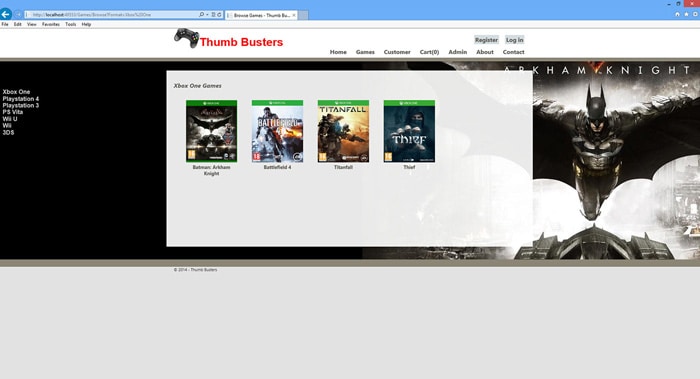Click the Log in button
700x379 pixels.
tap(514, 40)
